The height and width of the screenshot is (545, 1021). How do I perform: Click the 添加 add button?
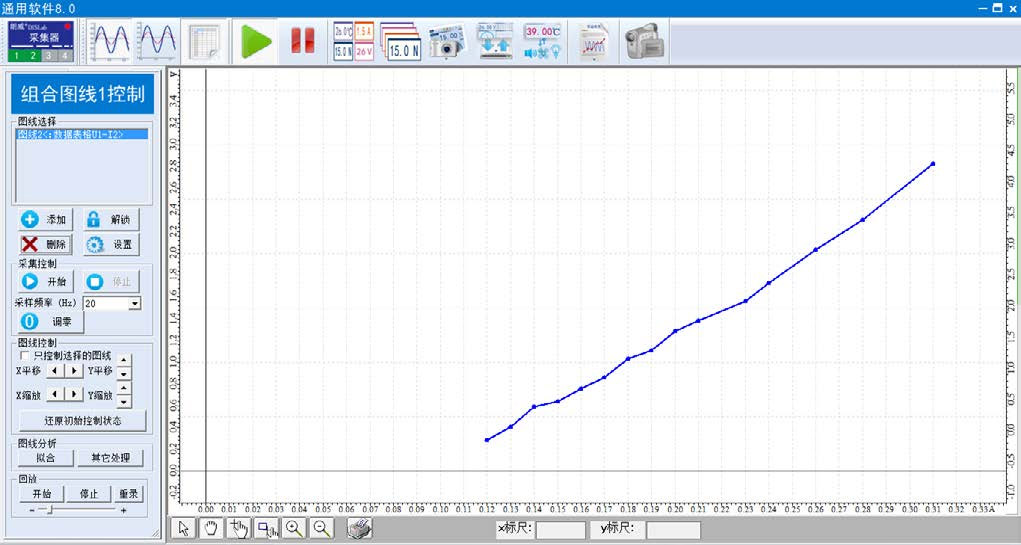click(x=45, y=220)
